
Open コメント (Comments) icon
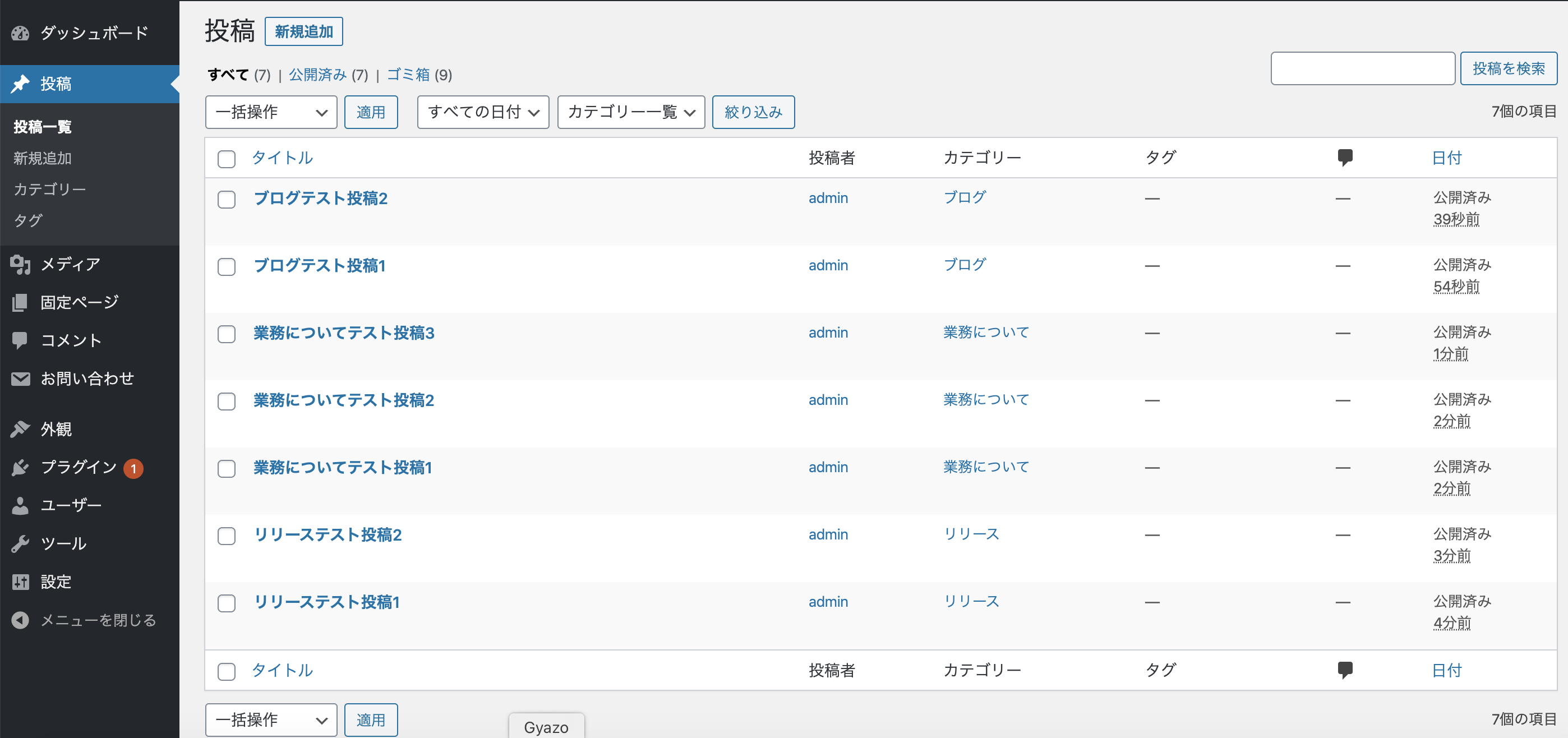click(x=20, y=340)
